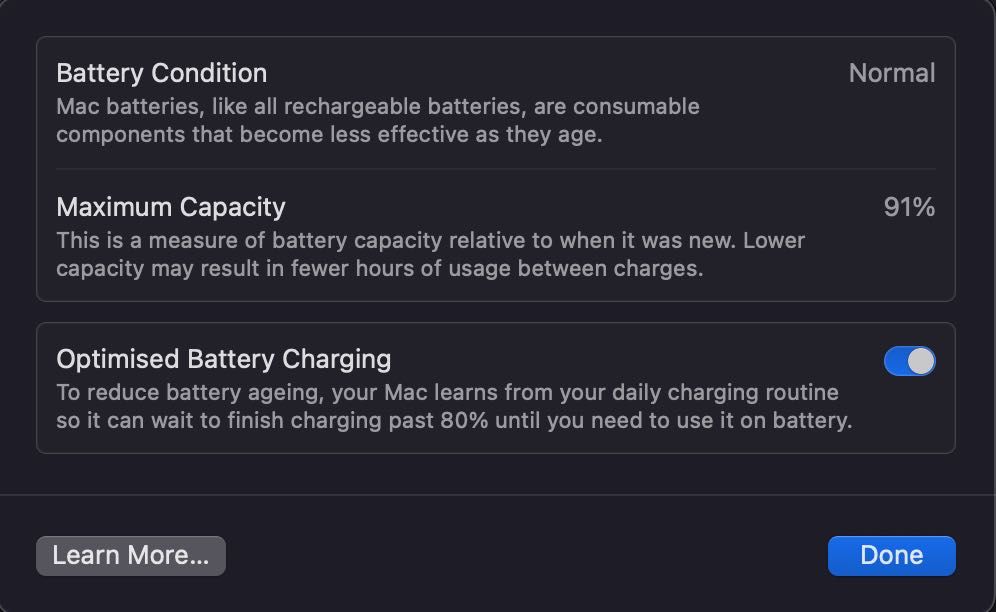996x612 pixels.
Task: Click the line "capacity may result in fewer hours"
Action: coord(380,269)
